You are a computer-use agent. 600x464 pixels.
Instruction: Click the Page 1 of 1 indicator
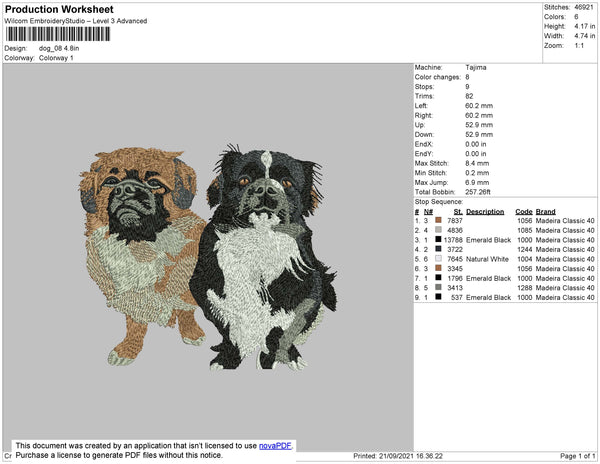tap(578, 456)
